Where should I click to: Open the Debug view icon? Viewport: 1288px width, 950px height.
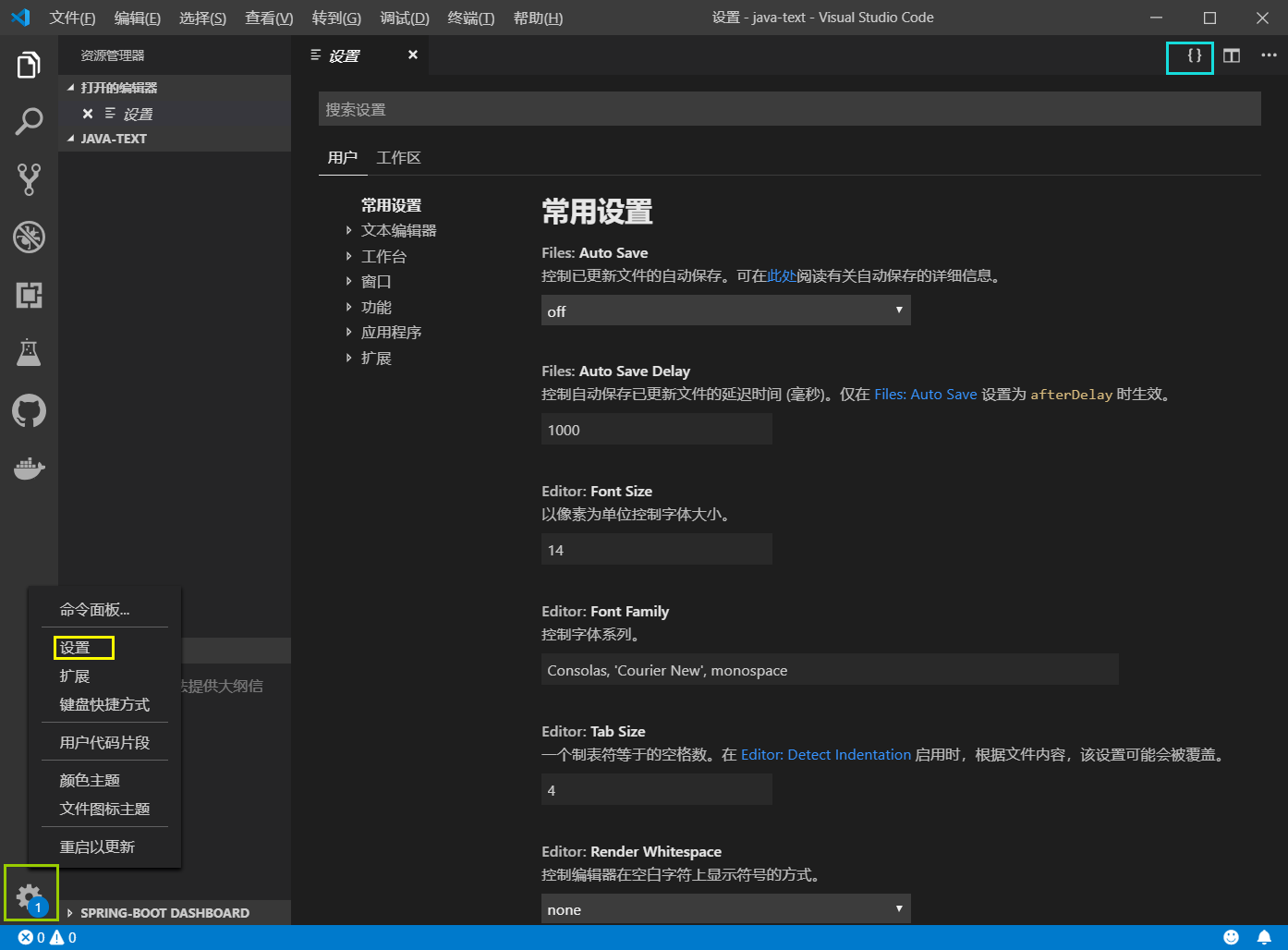29,237
